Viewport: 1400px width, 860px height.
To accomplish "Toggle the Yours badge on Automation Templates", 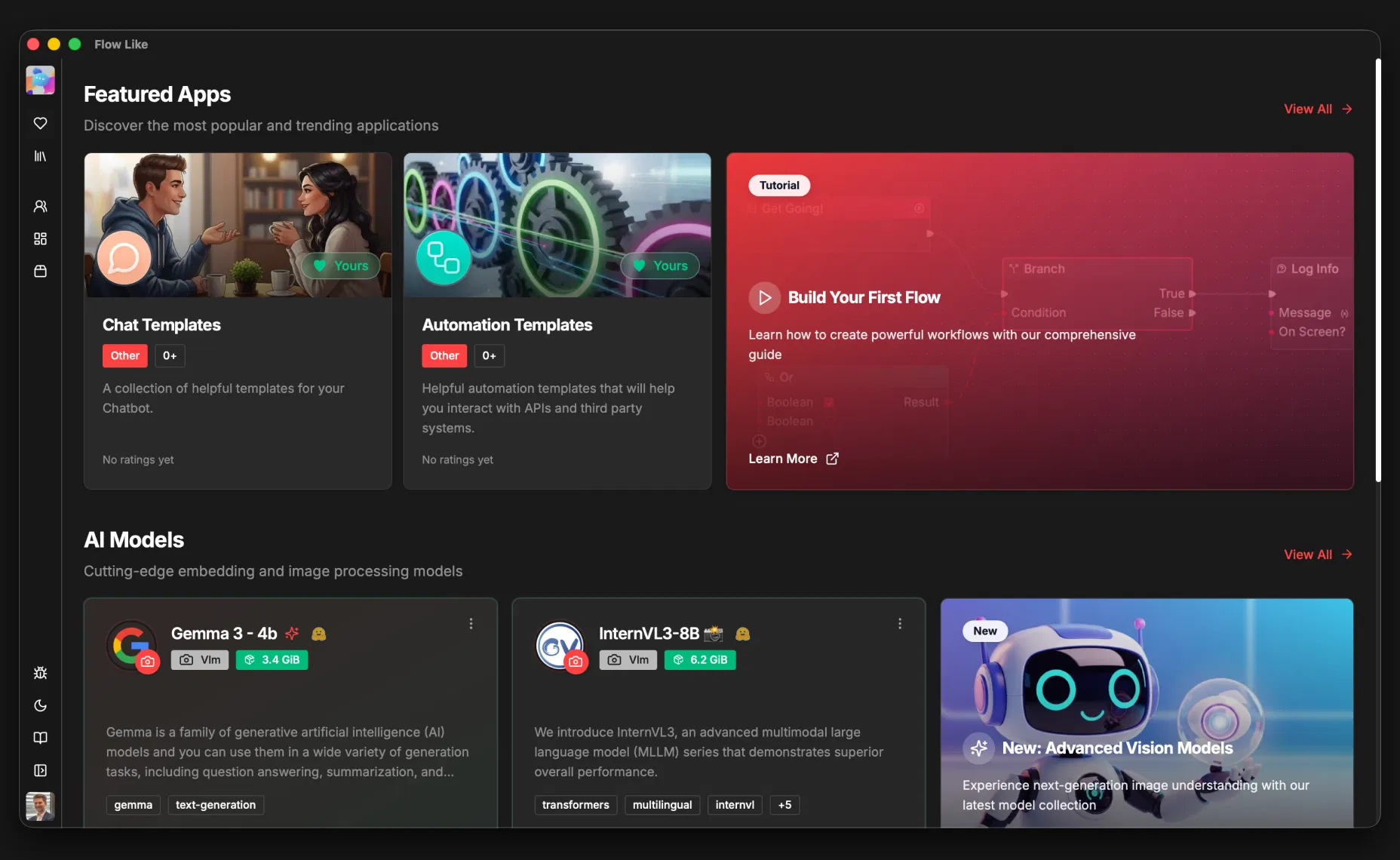I will (x=660, y=266).
